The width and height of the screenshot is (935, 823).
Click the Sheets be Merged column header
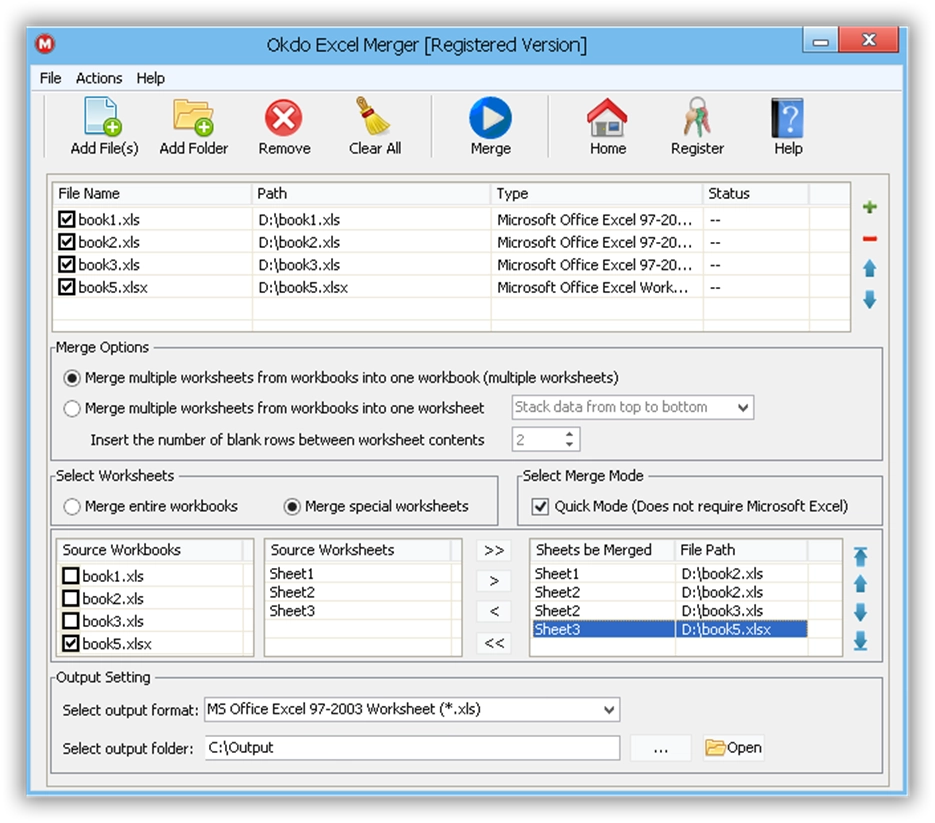coord(602,550)
